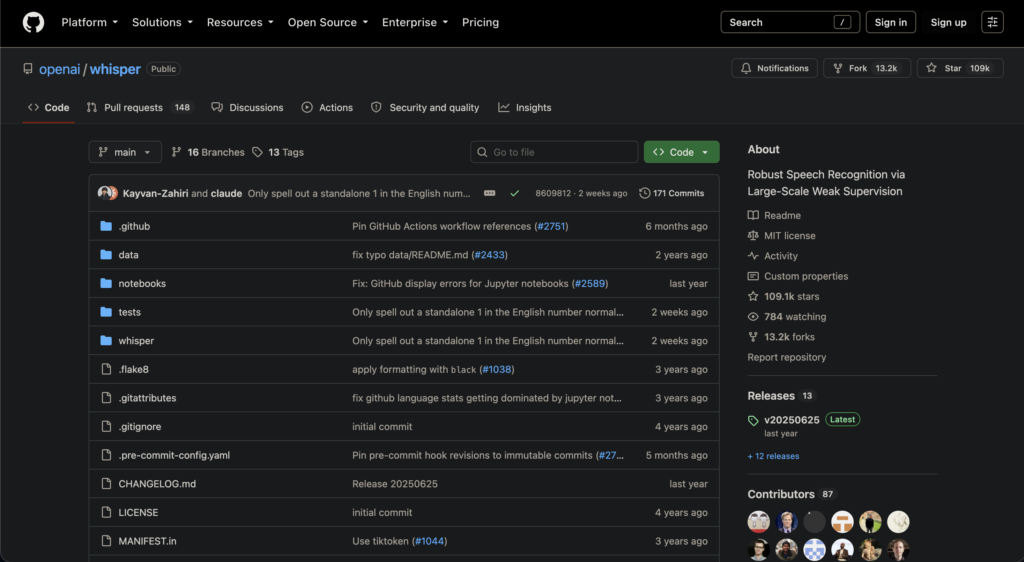Click the scale icon beside MIT license

(x=753, y=236)
